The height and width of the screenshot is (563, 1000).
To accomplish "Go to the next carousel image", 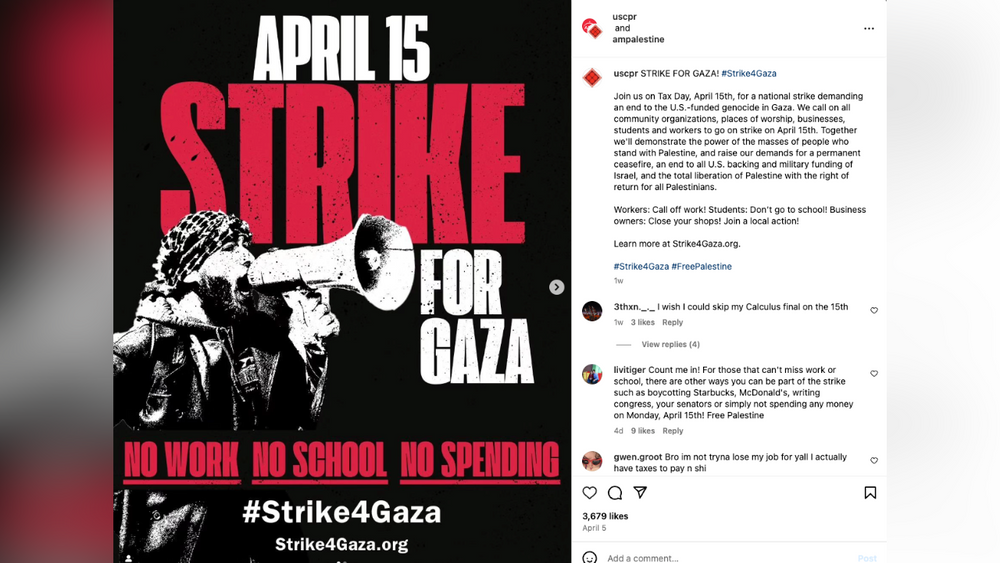I will (557, 287).
